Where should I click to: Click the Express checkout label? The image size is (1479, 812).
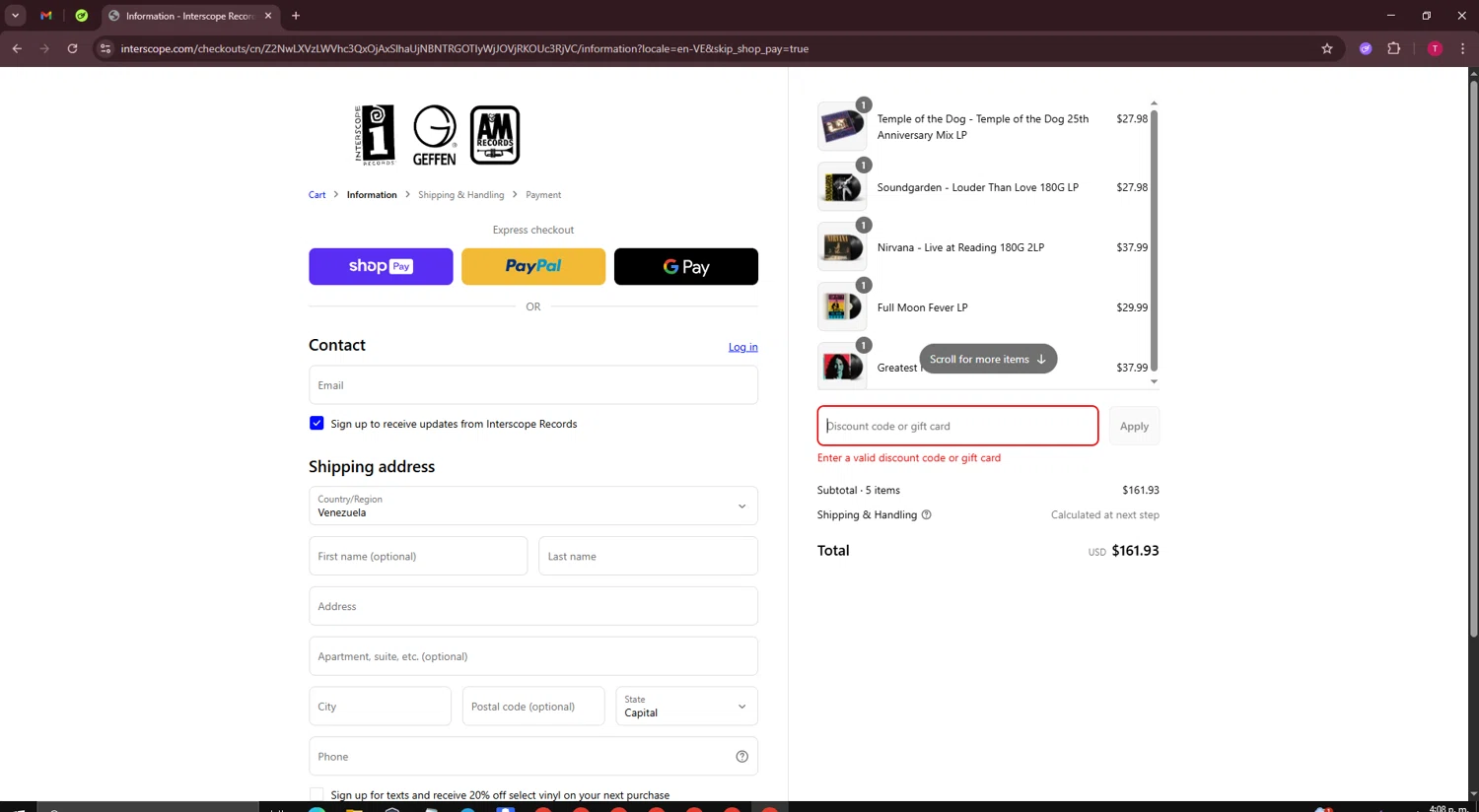tap(533, 230)
